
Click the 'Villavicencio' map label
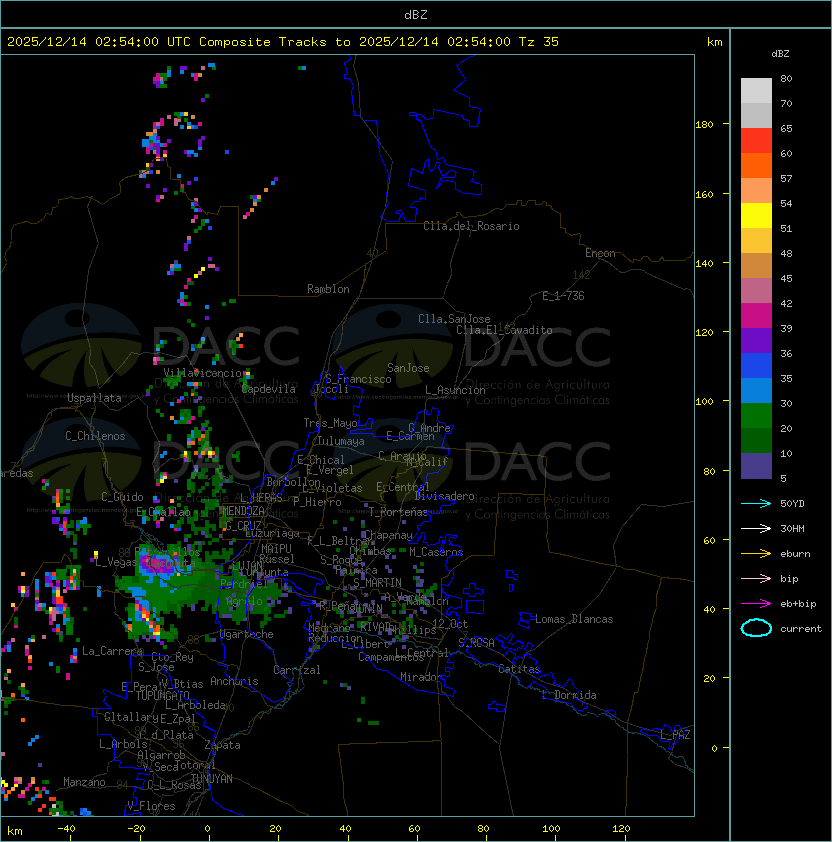point(202,373)
